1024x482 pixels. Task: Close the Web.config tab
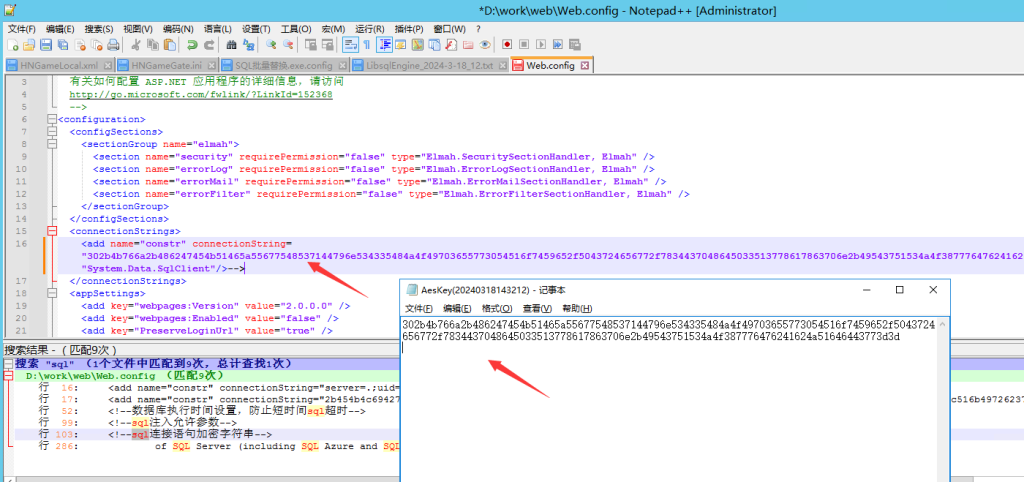[584, 65]
